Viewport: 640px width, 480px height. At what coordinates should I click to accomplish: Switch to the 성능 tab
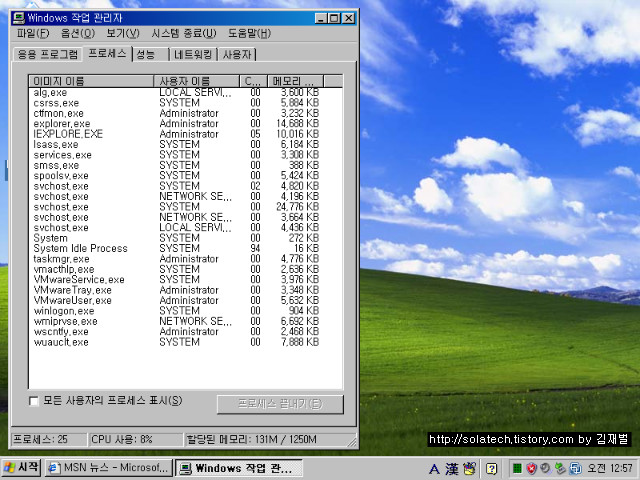[151, 54]
